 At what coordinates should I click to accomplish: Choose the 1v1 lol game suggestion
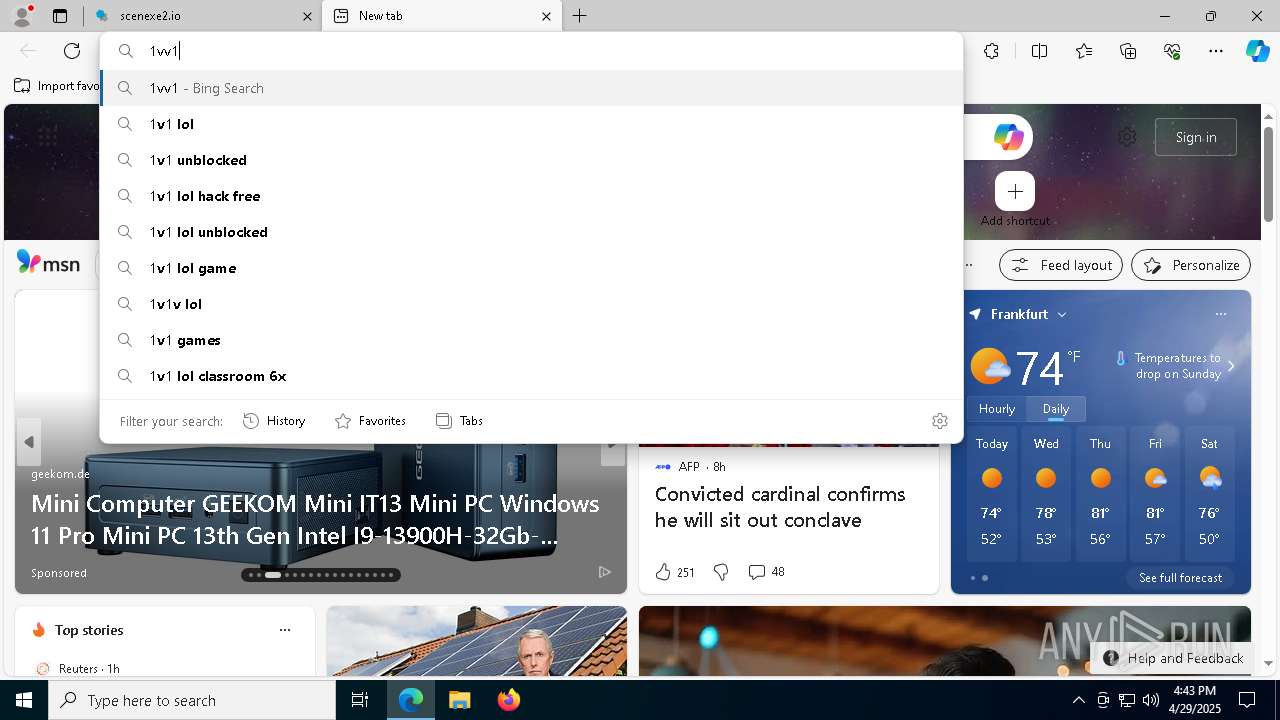(531, 268)
